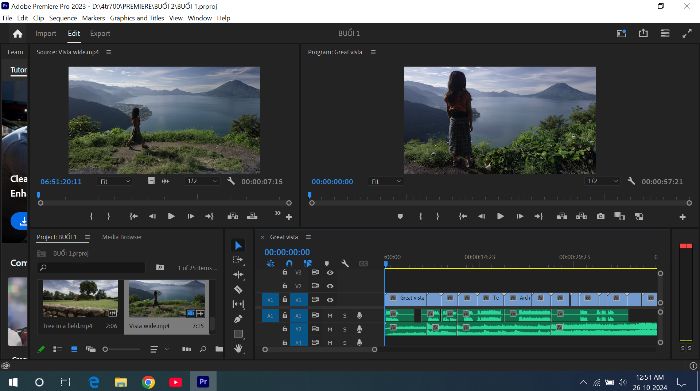
Task: Click Home icon in header bar
Action: (17, 33)
